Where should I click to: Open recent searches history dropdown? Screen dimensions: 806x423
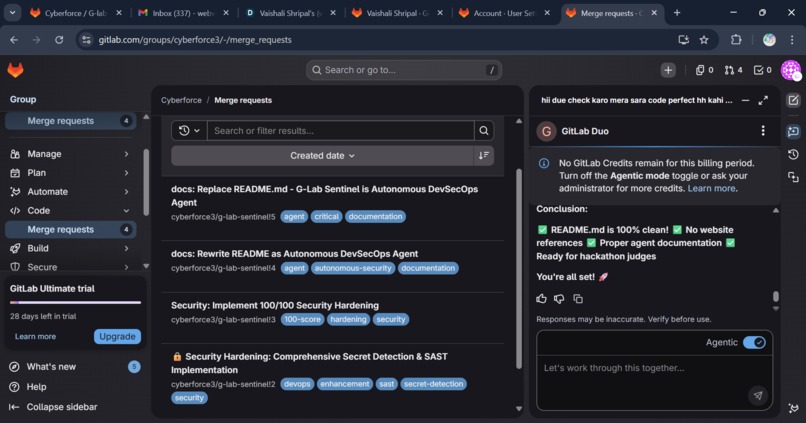[189, 131]
